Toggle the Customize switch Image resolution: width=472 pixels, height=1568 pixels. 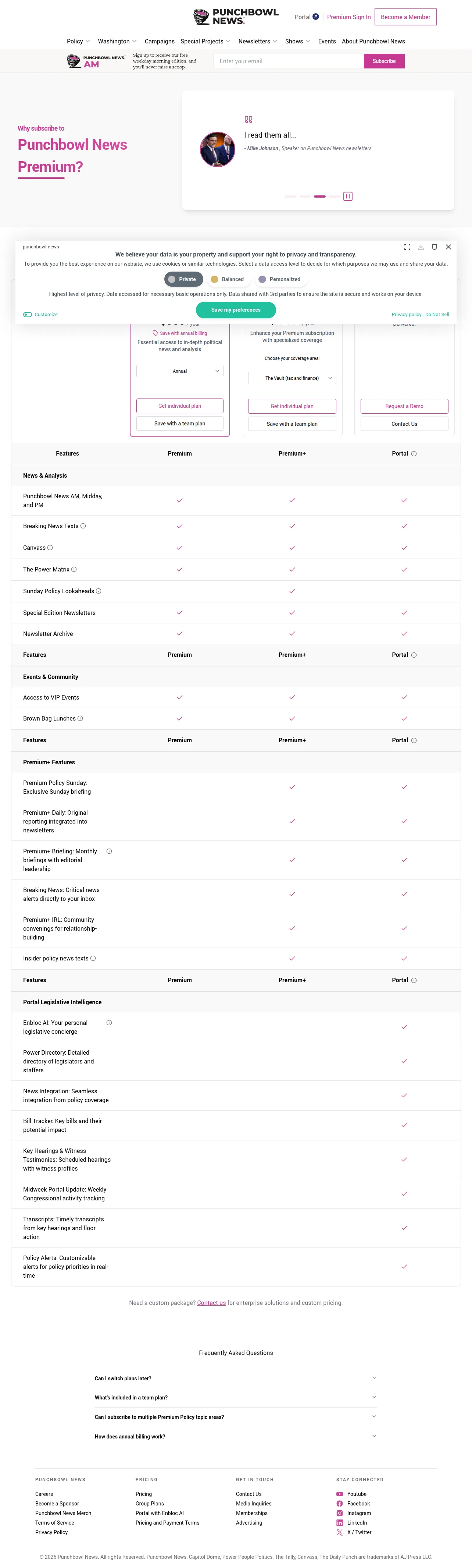click(x=27, y=315)
